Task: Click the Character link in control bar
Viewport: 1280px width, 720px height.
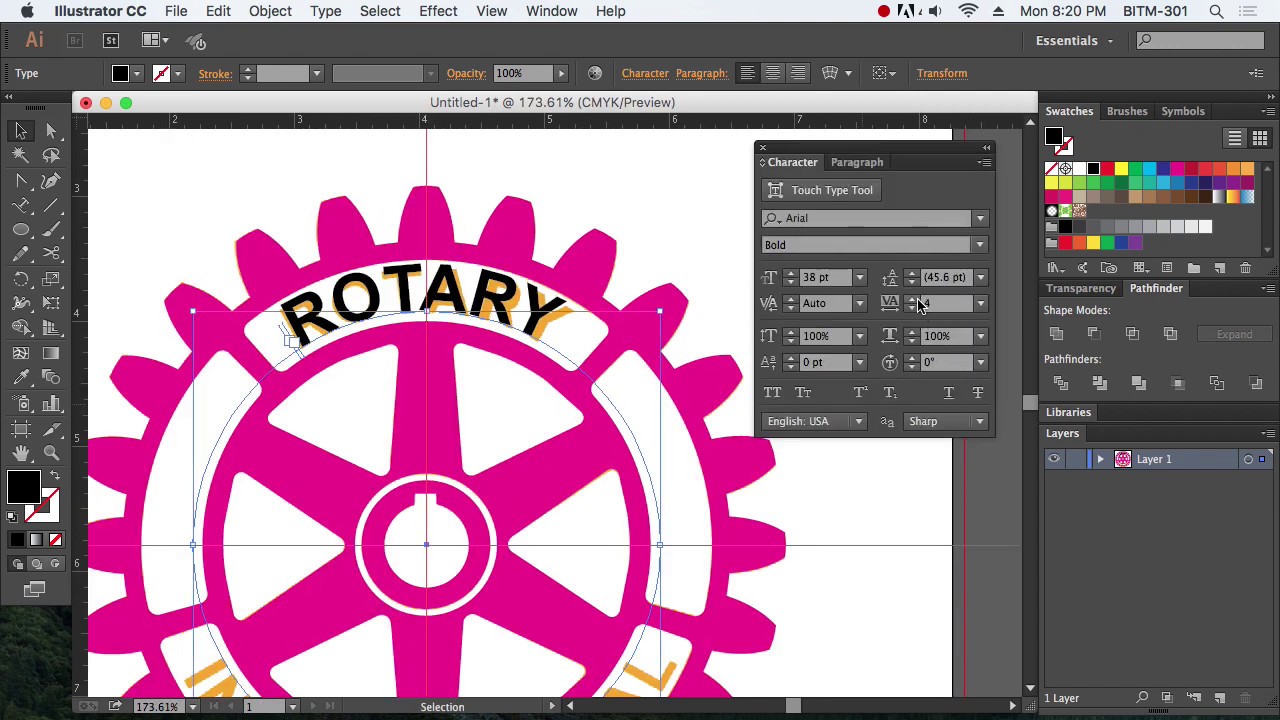Action: (645, 73)
